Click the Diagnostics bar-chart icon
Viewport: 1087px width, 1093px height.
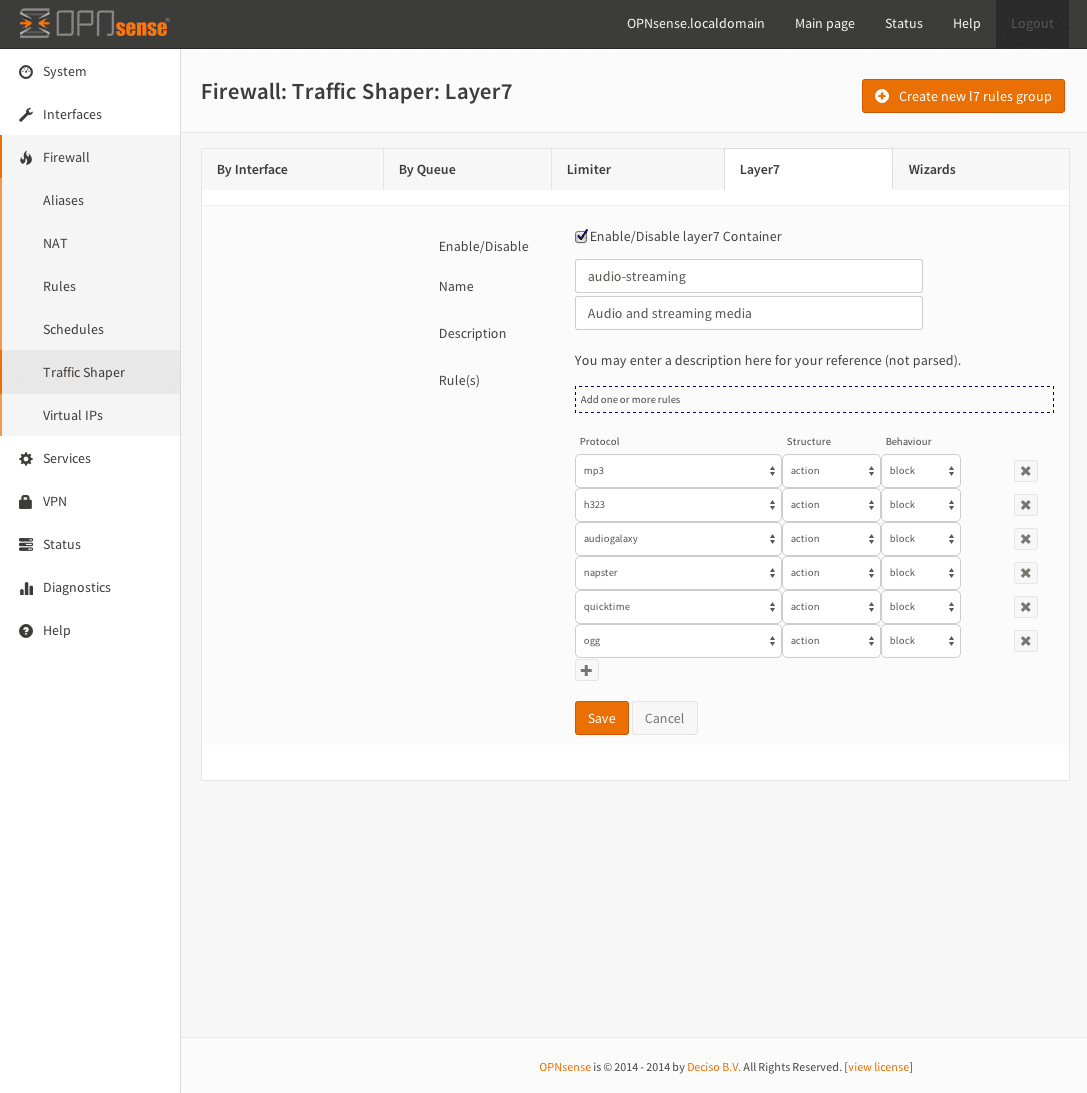(x=26, y=587)
